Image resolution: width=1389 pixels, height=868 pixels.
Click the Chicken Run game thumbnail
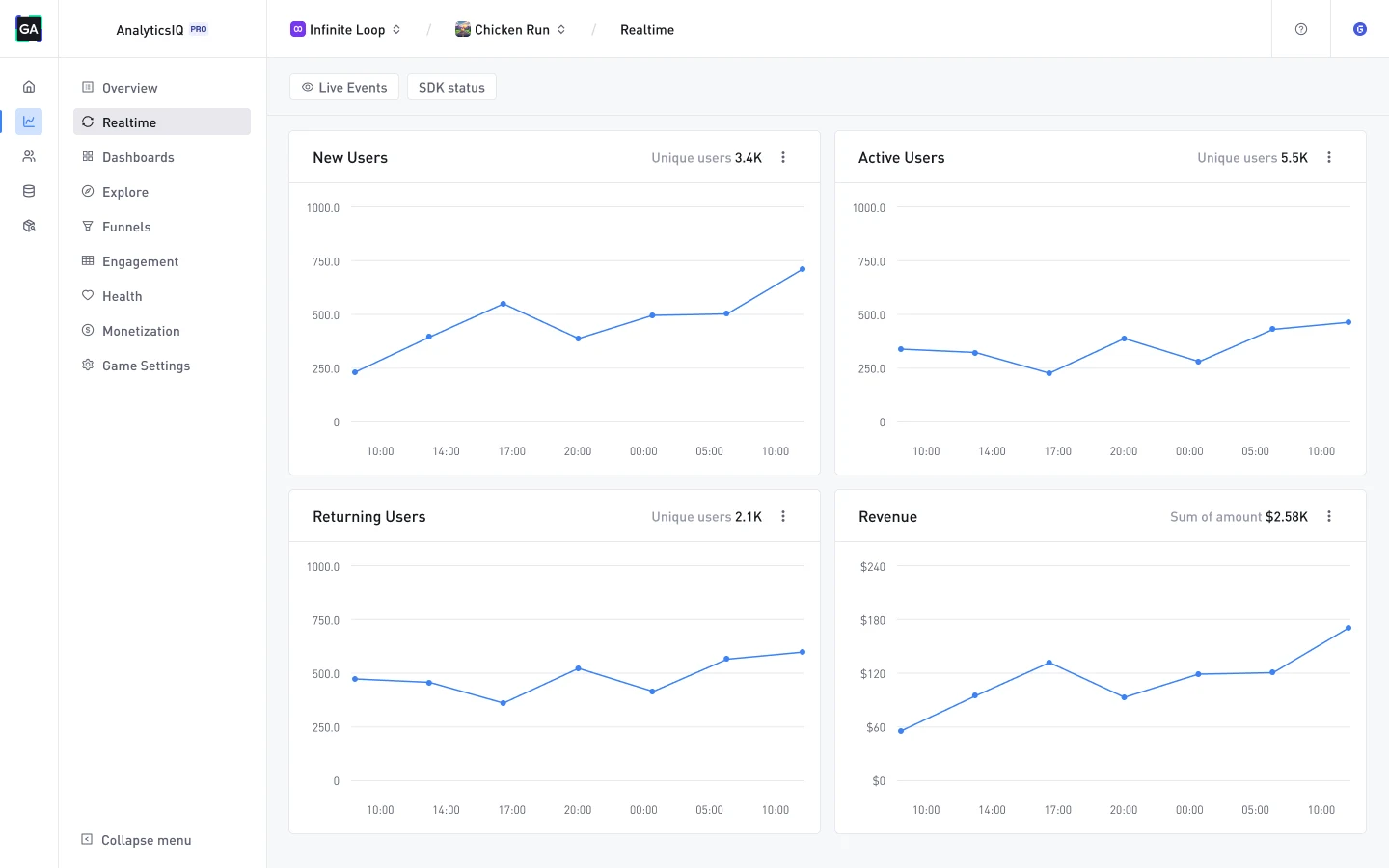click(463, 29)
